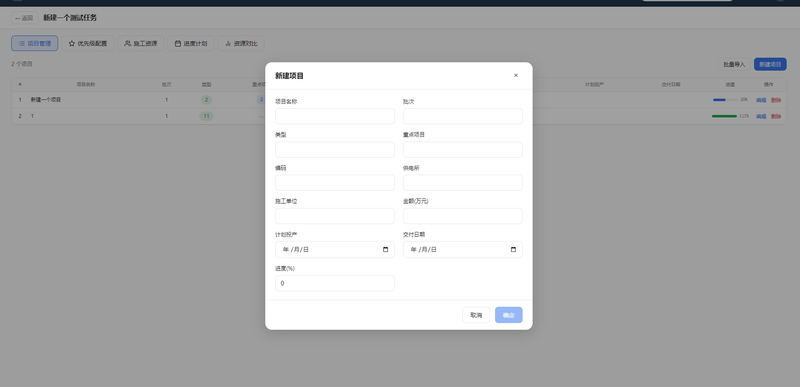Open the 施工资源 tab
Viewport: 800px width, 387px height.
[141, 43]
